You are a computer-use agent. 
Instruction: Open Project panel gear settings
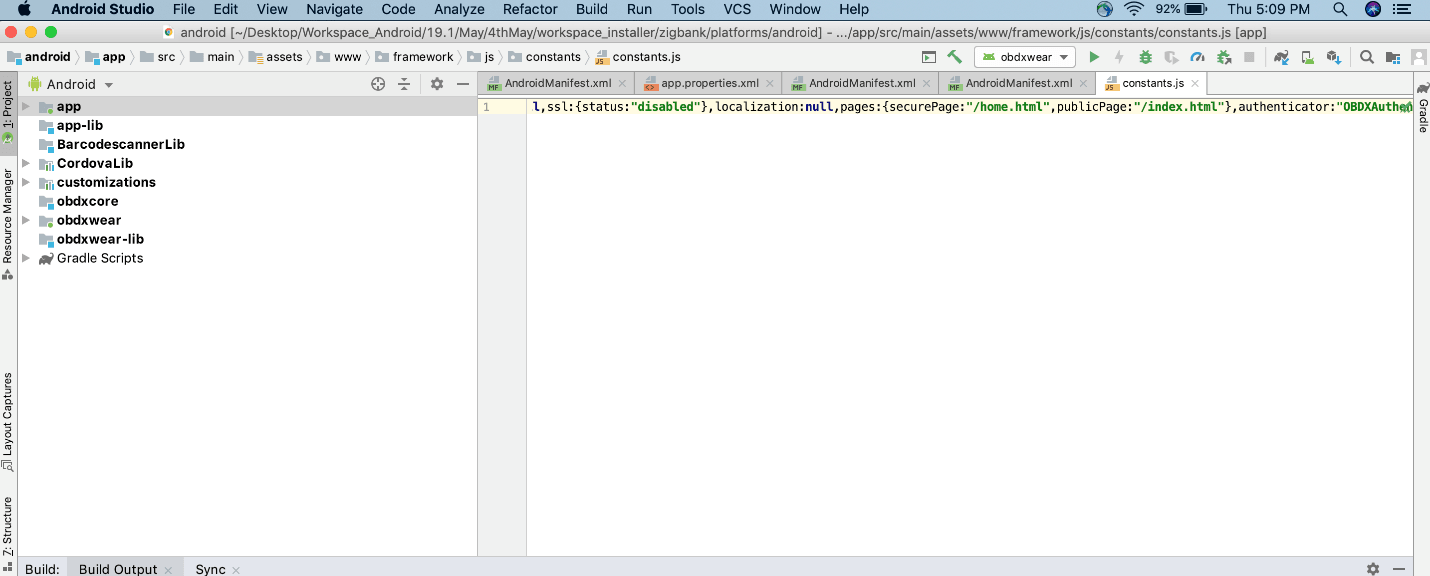437,84
